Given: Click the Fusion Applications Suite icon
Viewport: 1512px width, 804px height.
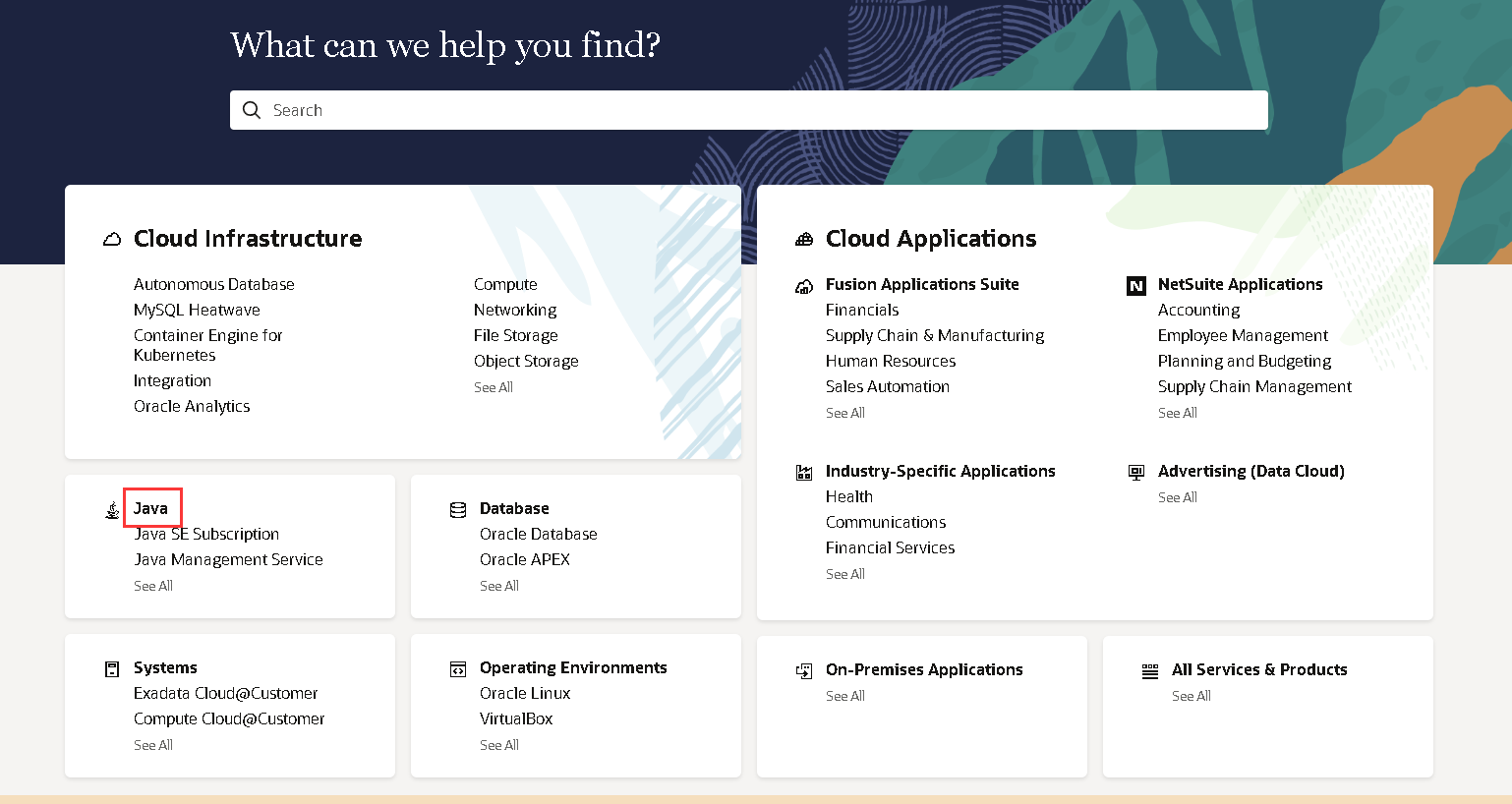Looking at the screenshot, I should pyautogui.click(x=804, y=286).
